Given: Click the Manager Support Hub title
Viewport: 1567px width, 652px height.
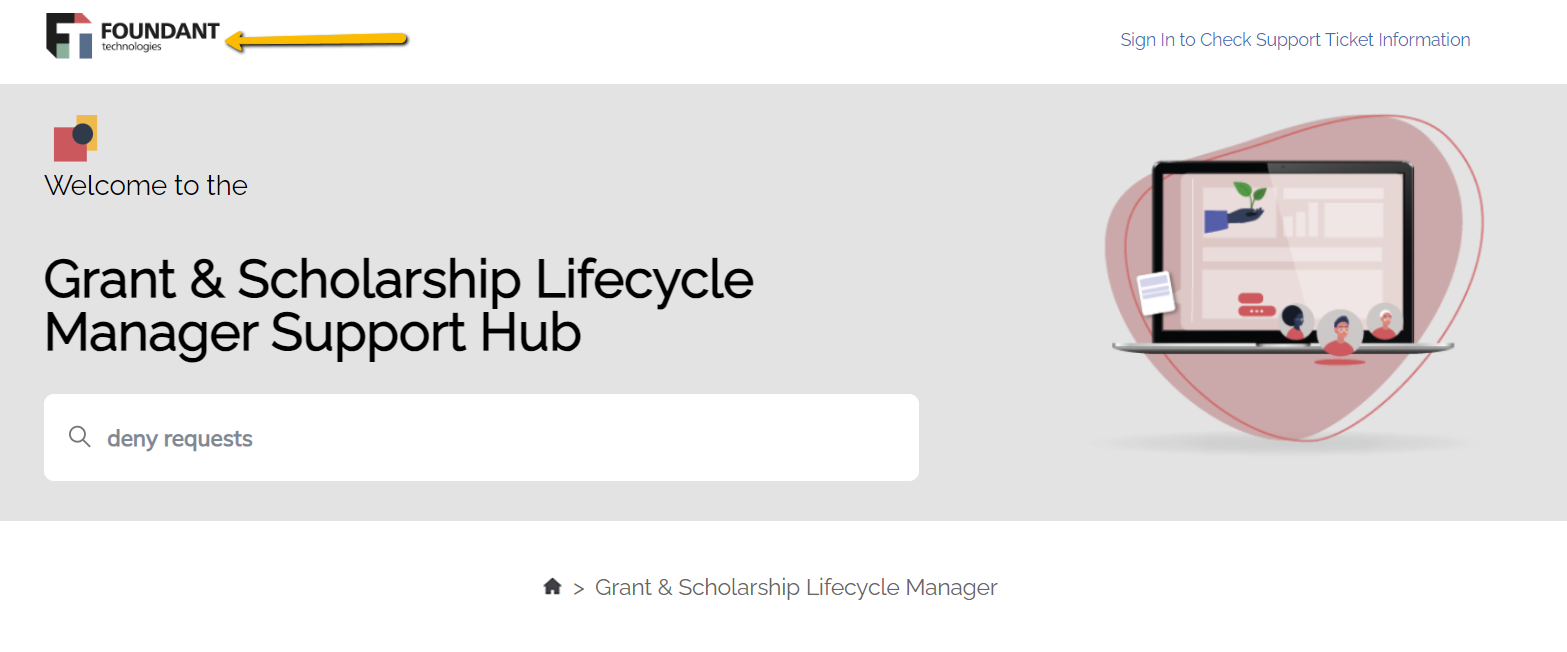Looking at the screenshot, I should tap(312, 333).
